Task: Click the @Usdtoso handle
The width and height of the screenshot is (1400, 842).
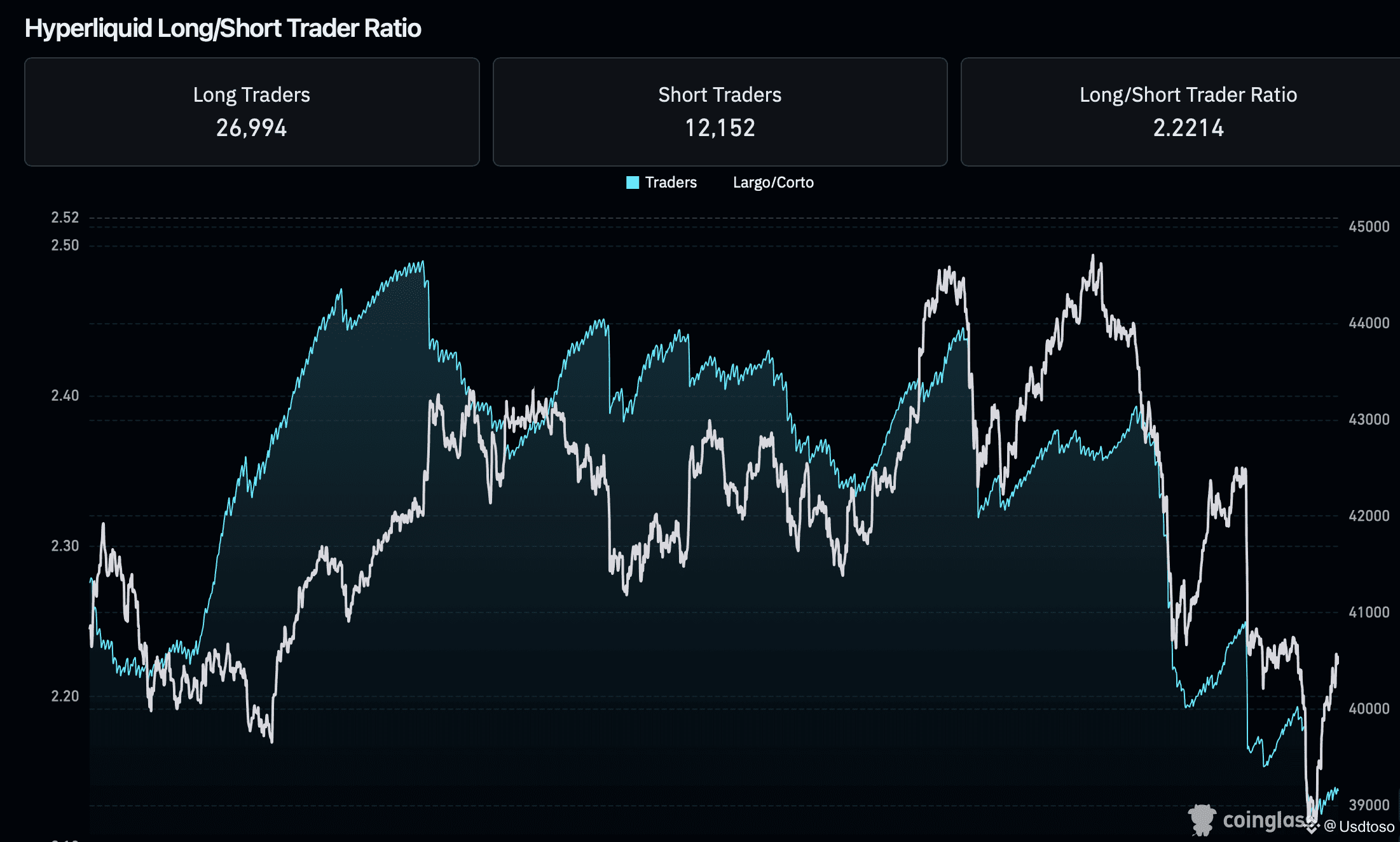Action: 1359,827
